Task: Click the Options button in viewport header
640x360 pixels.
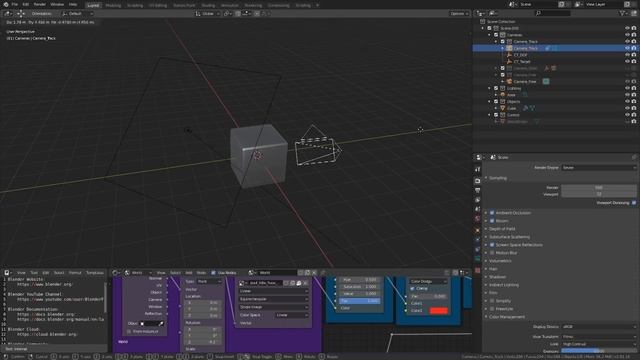Action: click(x=459, y=13)
